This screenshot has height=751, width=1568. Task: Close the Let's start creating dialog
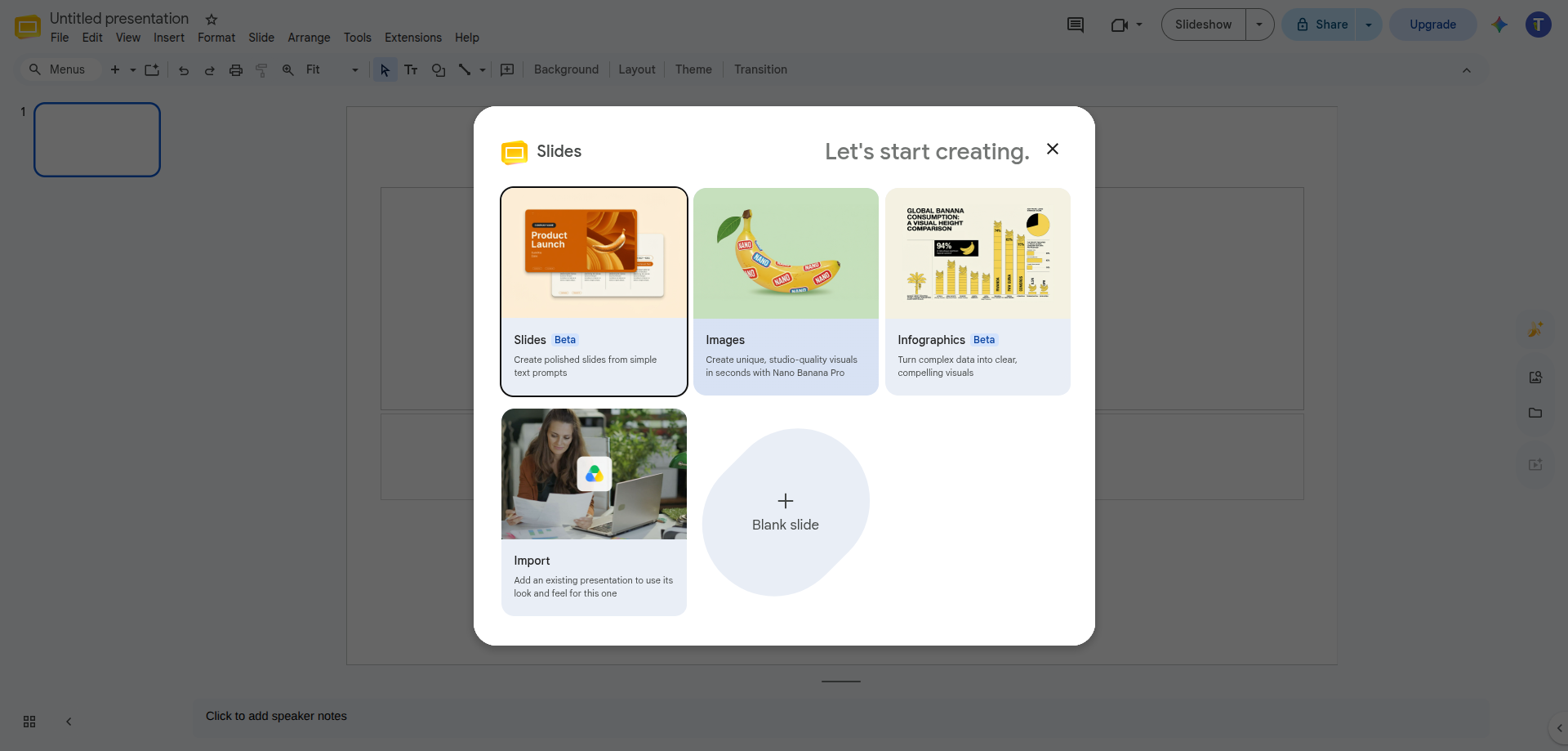coord(1053,149)
